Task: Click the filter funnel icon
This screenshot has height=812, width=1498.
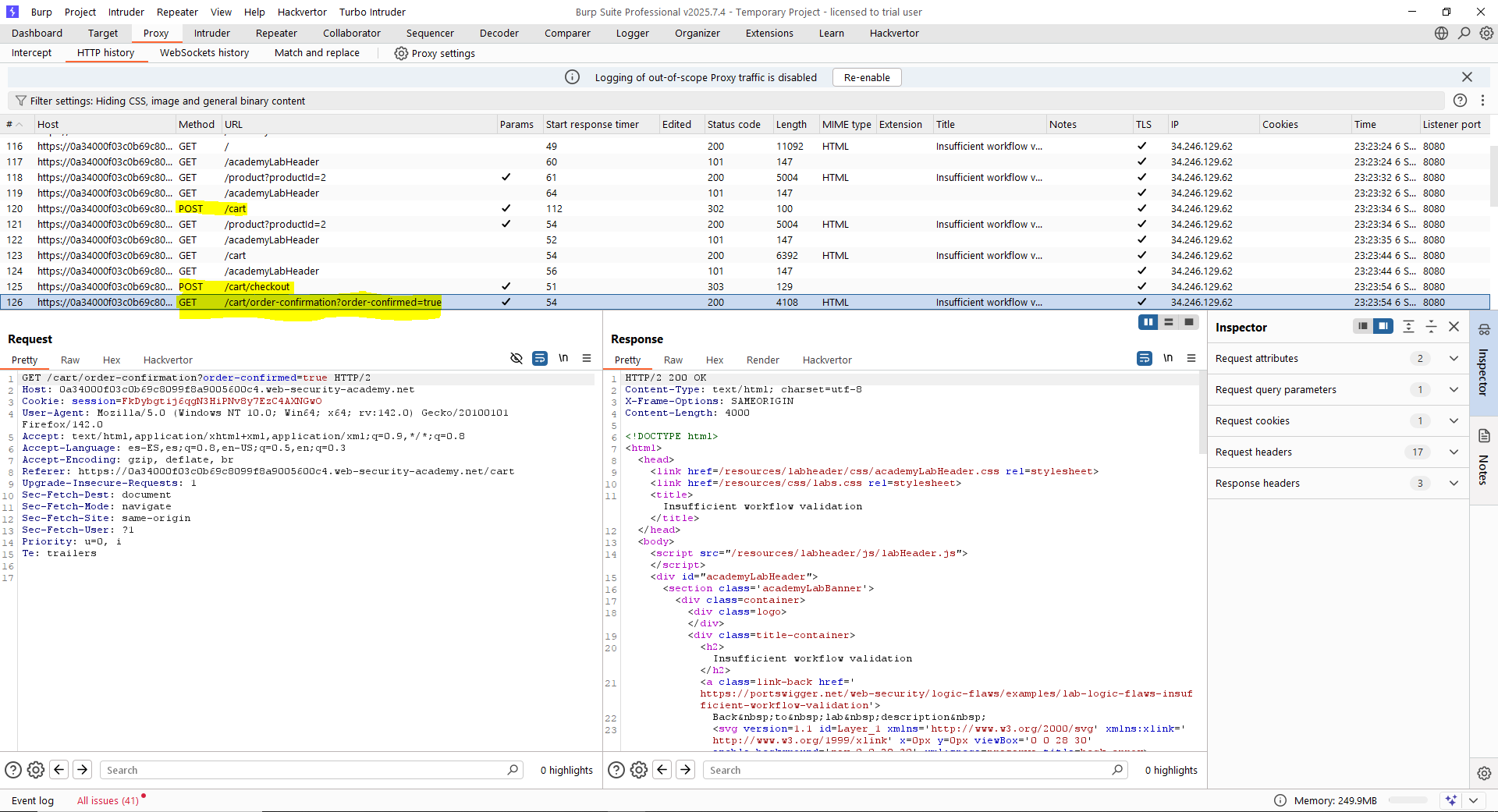Action: tap(21, 101)
